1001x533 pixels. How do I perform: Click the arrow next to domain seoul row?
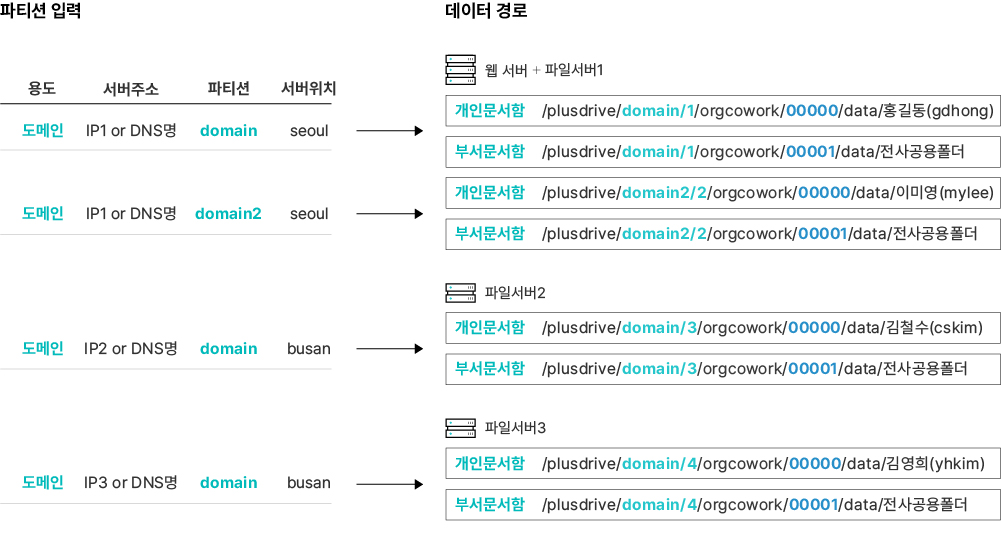click(389, 131)
